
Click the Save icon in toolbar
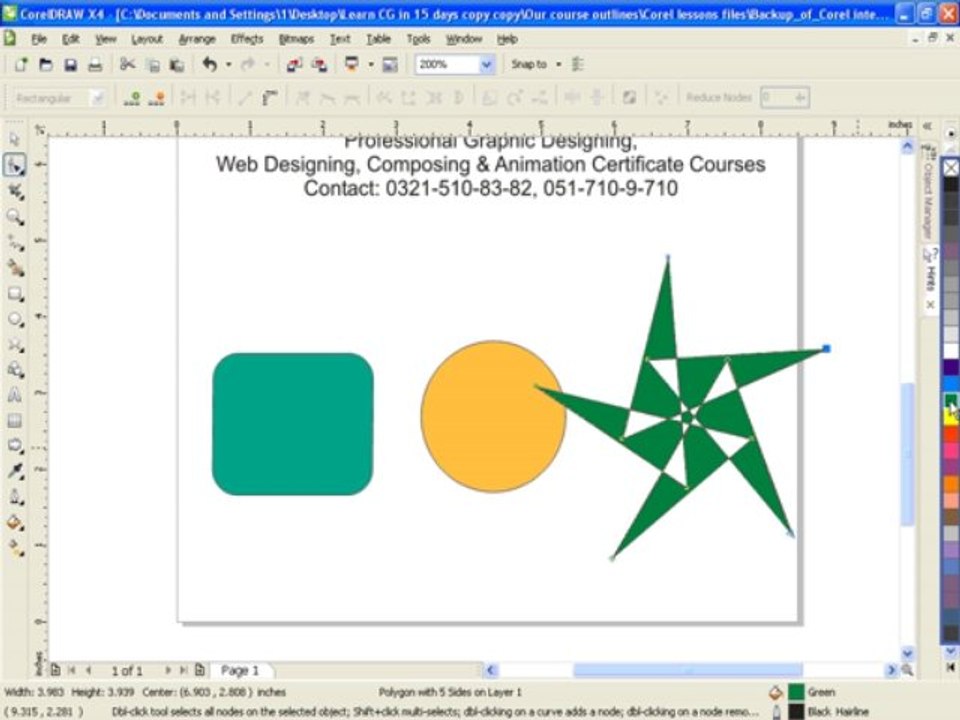(x=71, y=64)
